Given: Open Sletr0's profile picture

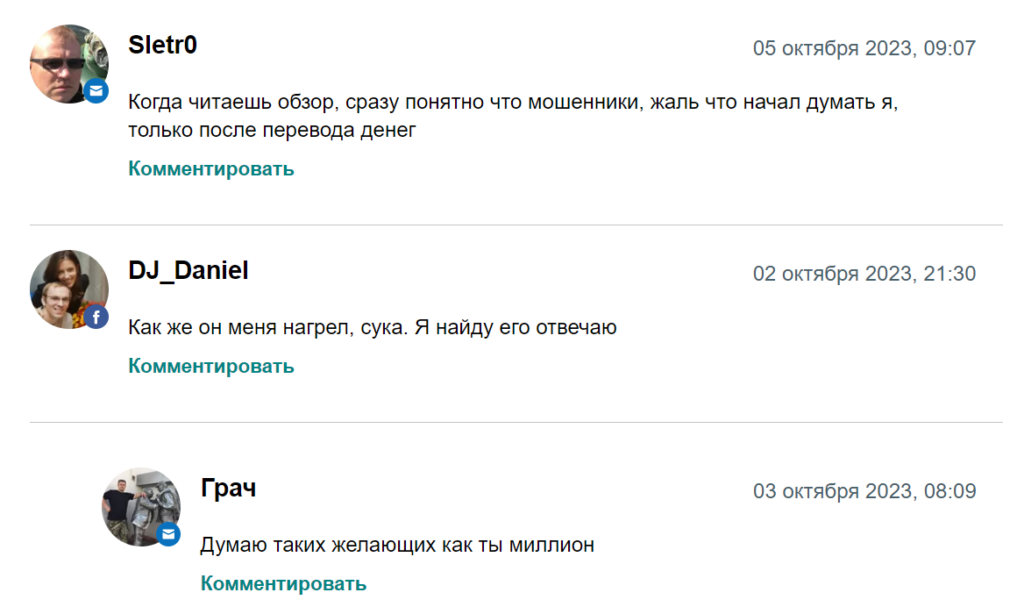Looking at the screenshot, I should point(69,64).
